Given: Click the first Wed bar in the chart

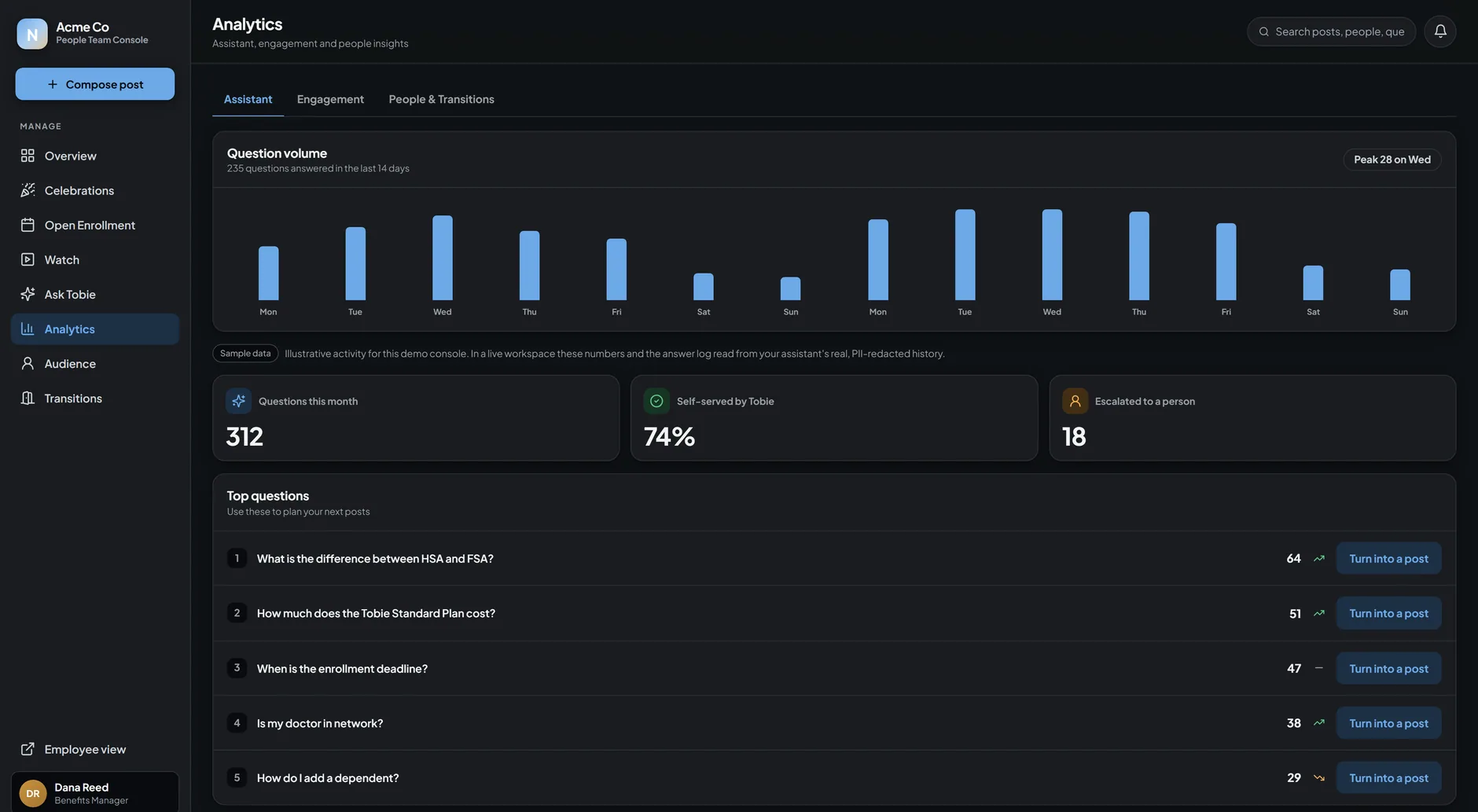Looking at the screenshot, I should (443, 258).
